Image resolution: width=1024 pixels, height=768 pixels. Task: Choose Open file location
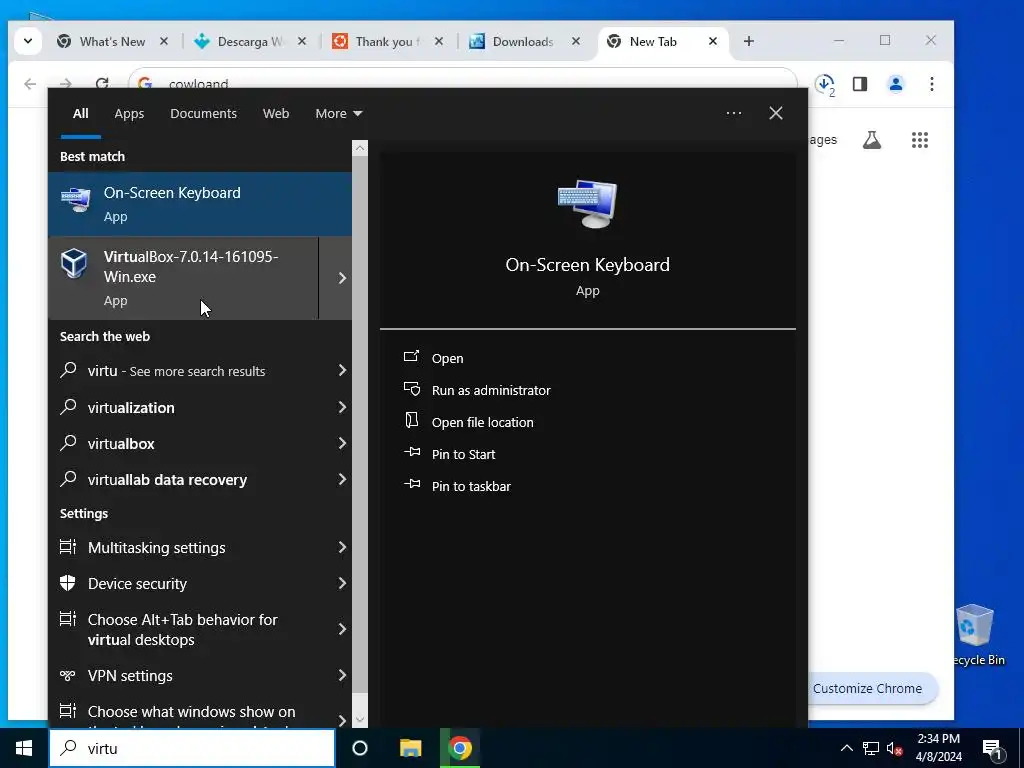coord(483,423)
